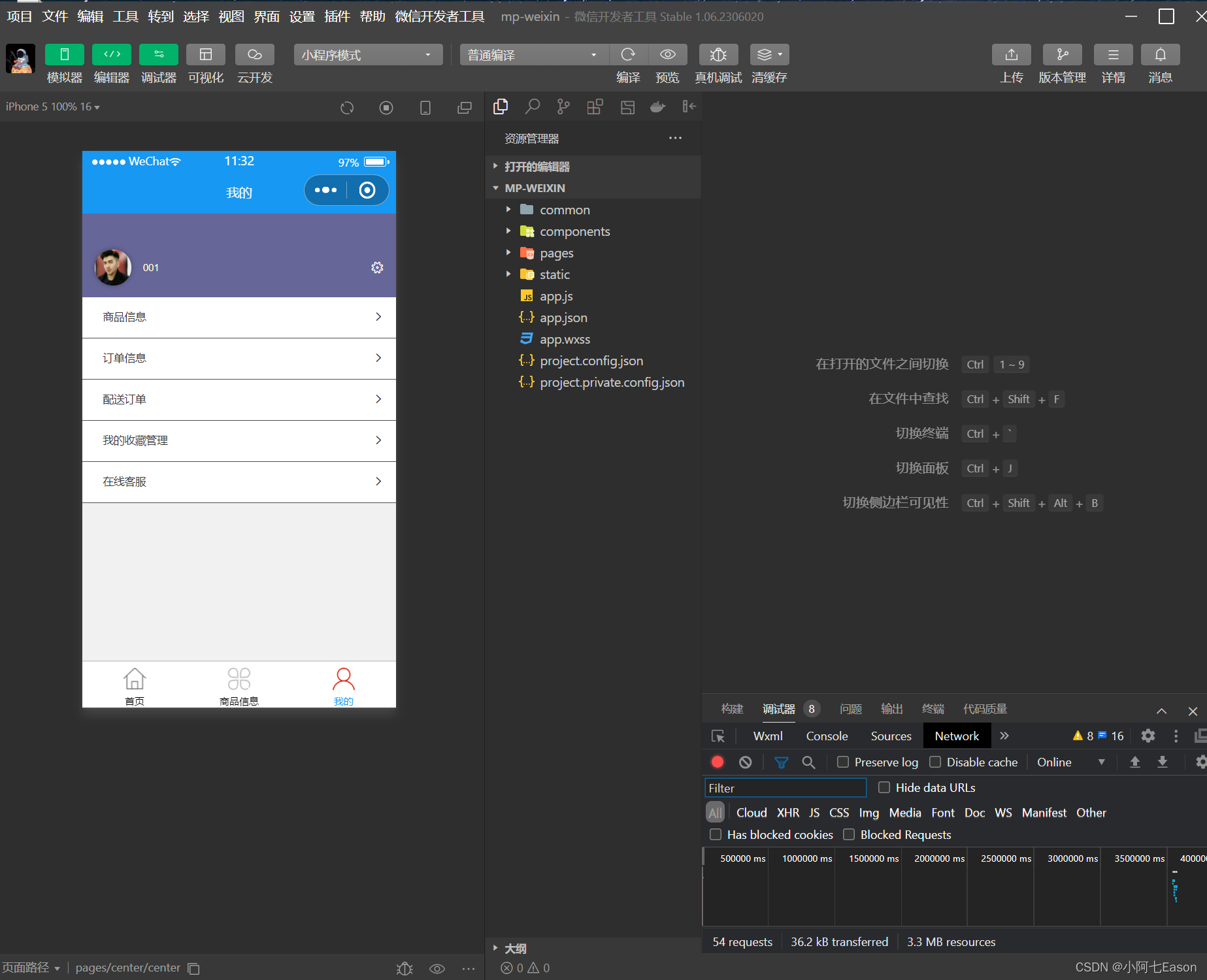Open the 小程序模式 mode dropdown
The image size is (1207, 980).
coord(368,55)
